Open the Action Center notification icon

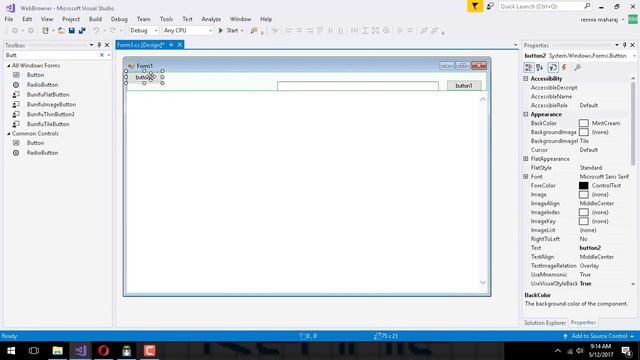tap(627, 351)
